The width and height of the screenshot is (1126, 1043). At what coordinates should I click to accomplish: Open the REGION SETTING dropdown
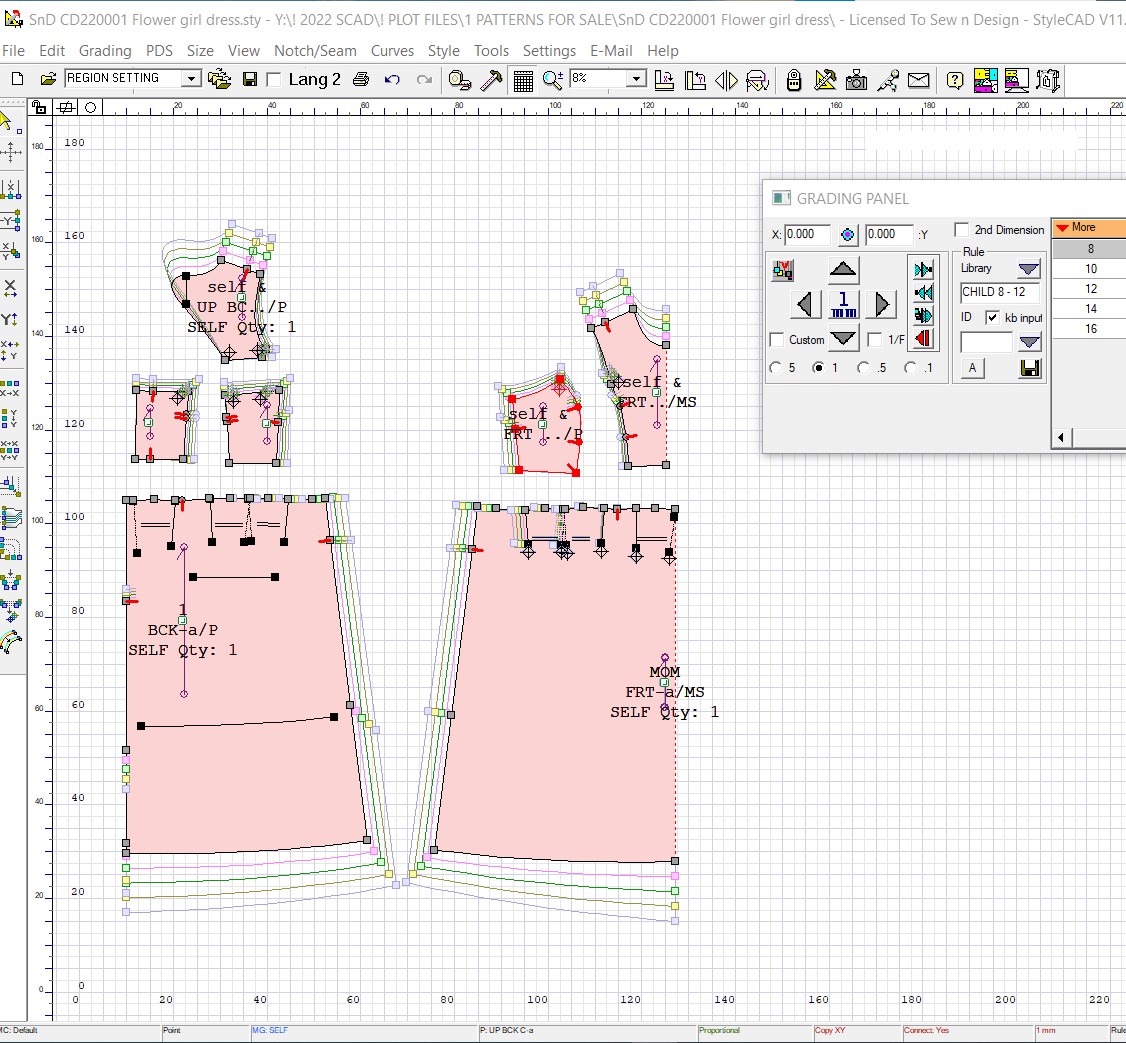point(191,79)
